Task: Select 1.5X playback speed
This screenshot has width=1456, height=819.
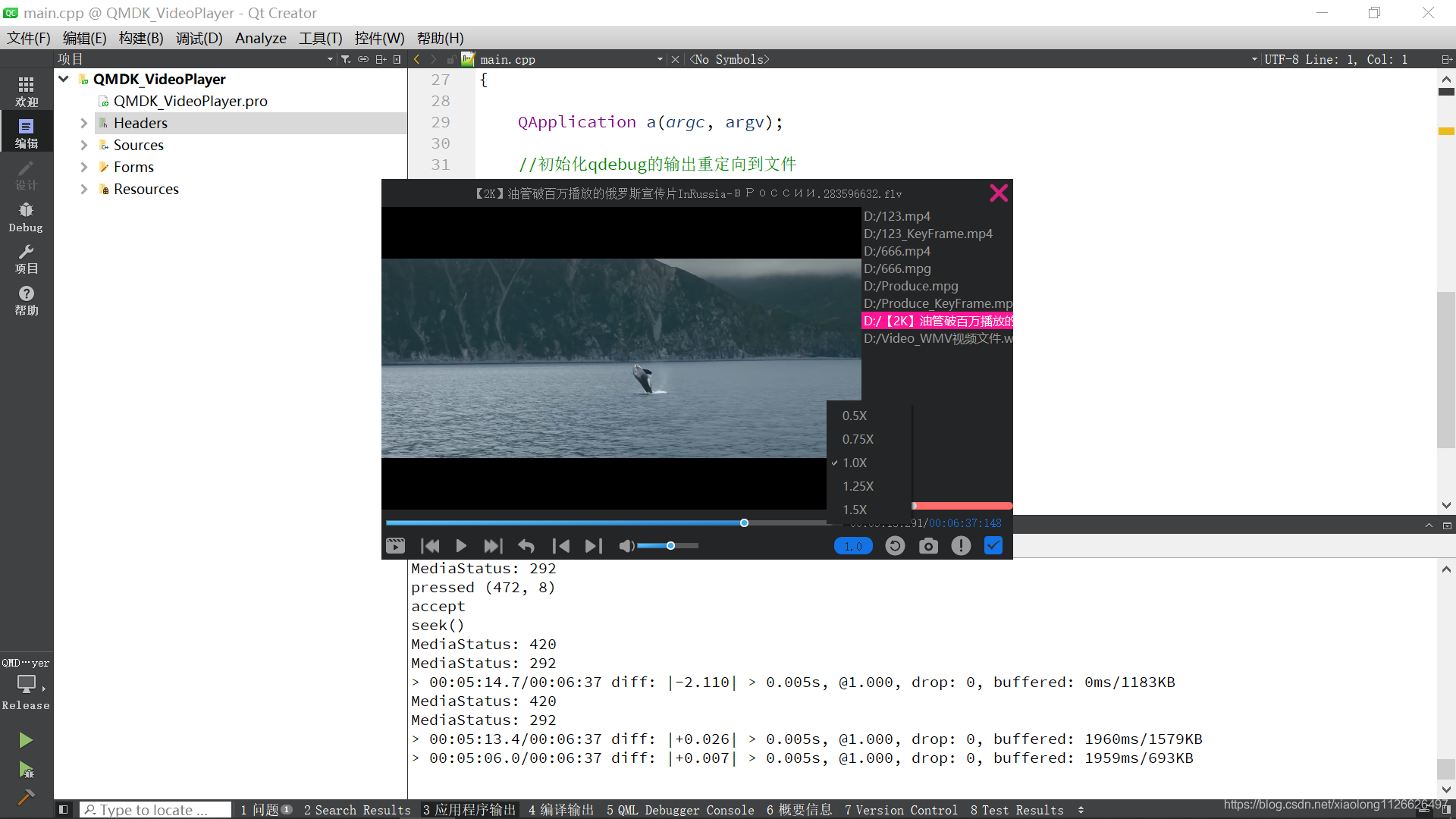Action: click(854, 509)
